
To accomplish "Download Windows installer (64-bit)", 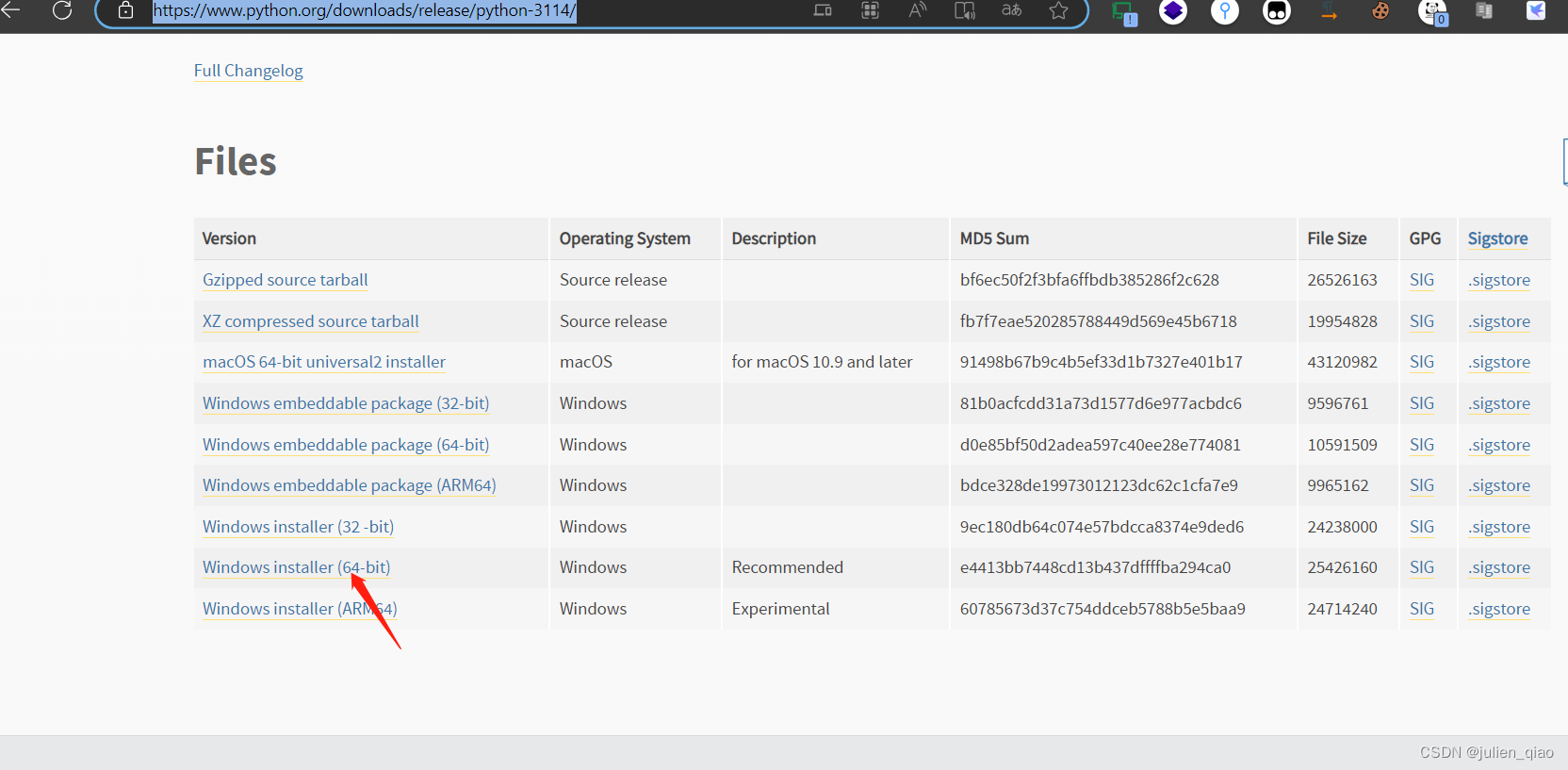I will [x=296, y=567].
